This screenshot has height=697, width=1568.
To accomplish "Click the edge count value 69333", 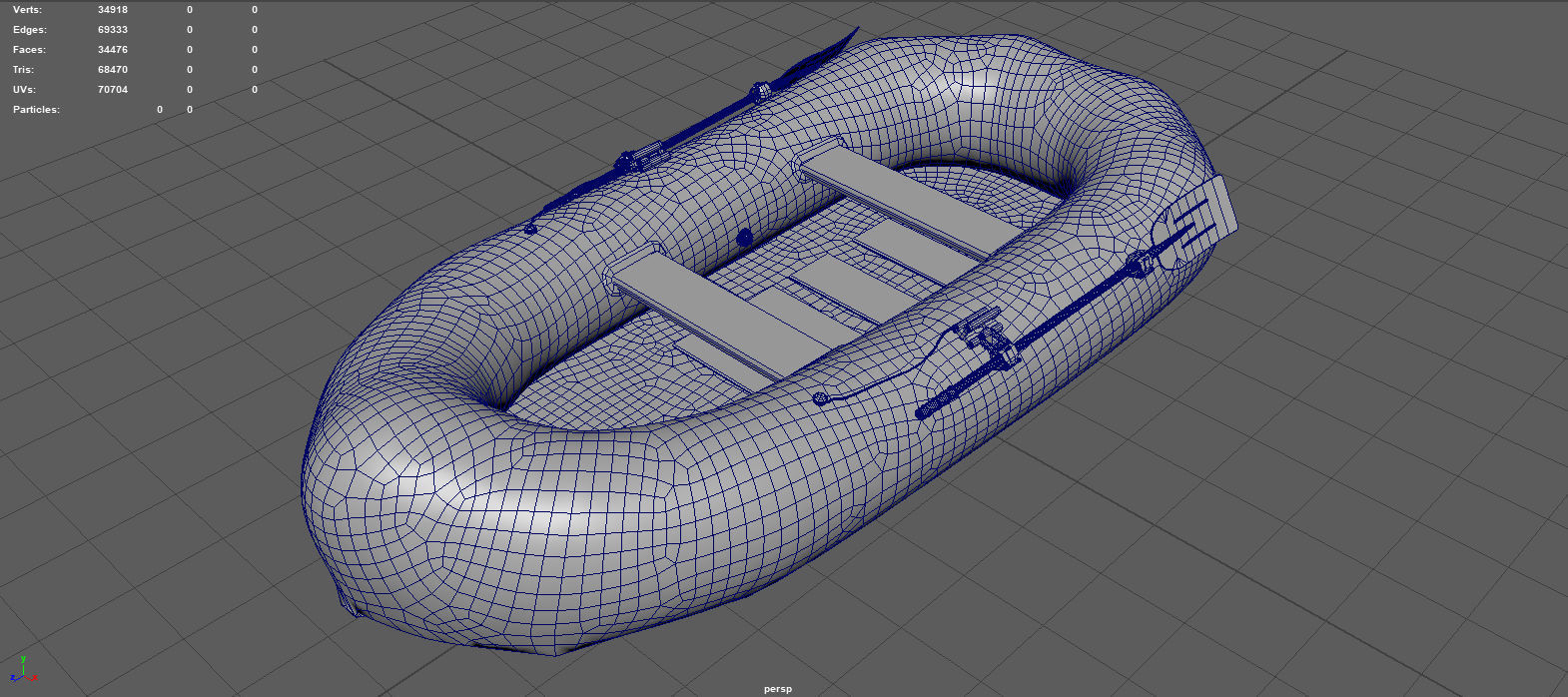I will point(113,30).
